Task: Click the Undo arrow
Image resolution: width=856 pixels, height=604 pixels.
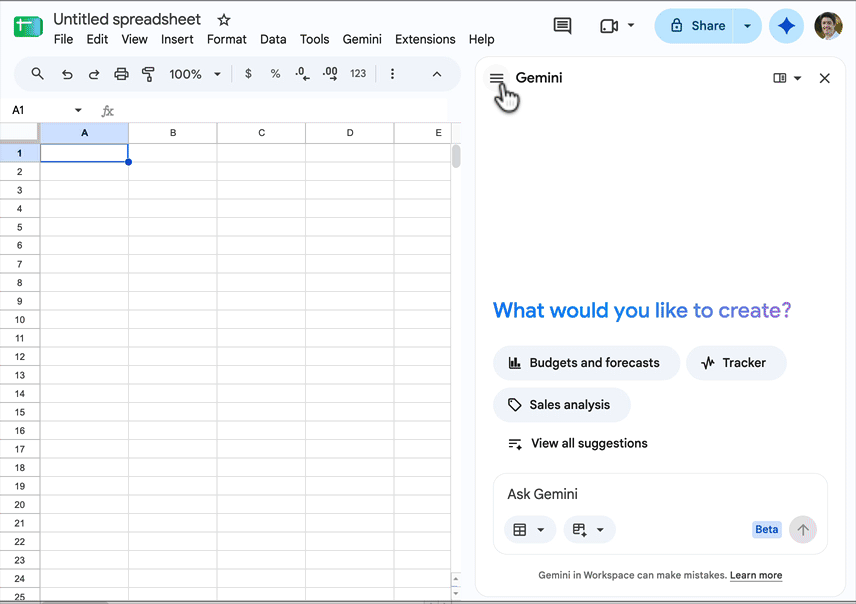Action: (x=67, y=74)
